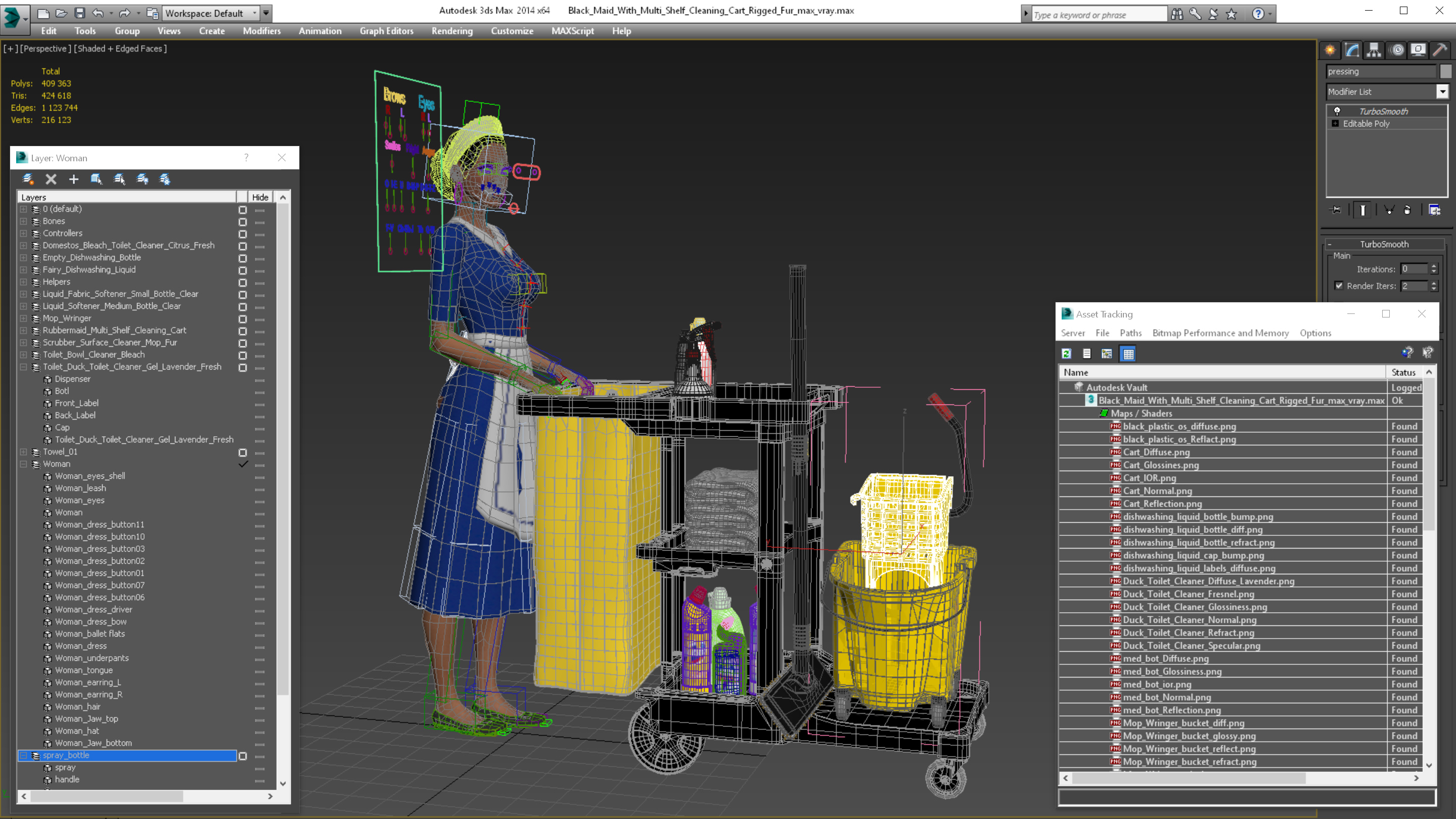Click the list view icon in Asset Tracking
Viewport: 1456px width, 819px height.
coord(1086,354)
